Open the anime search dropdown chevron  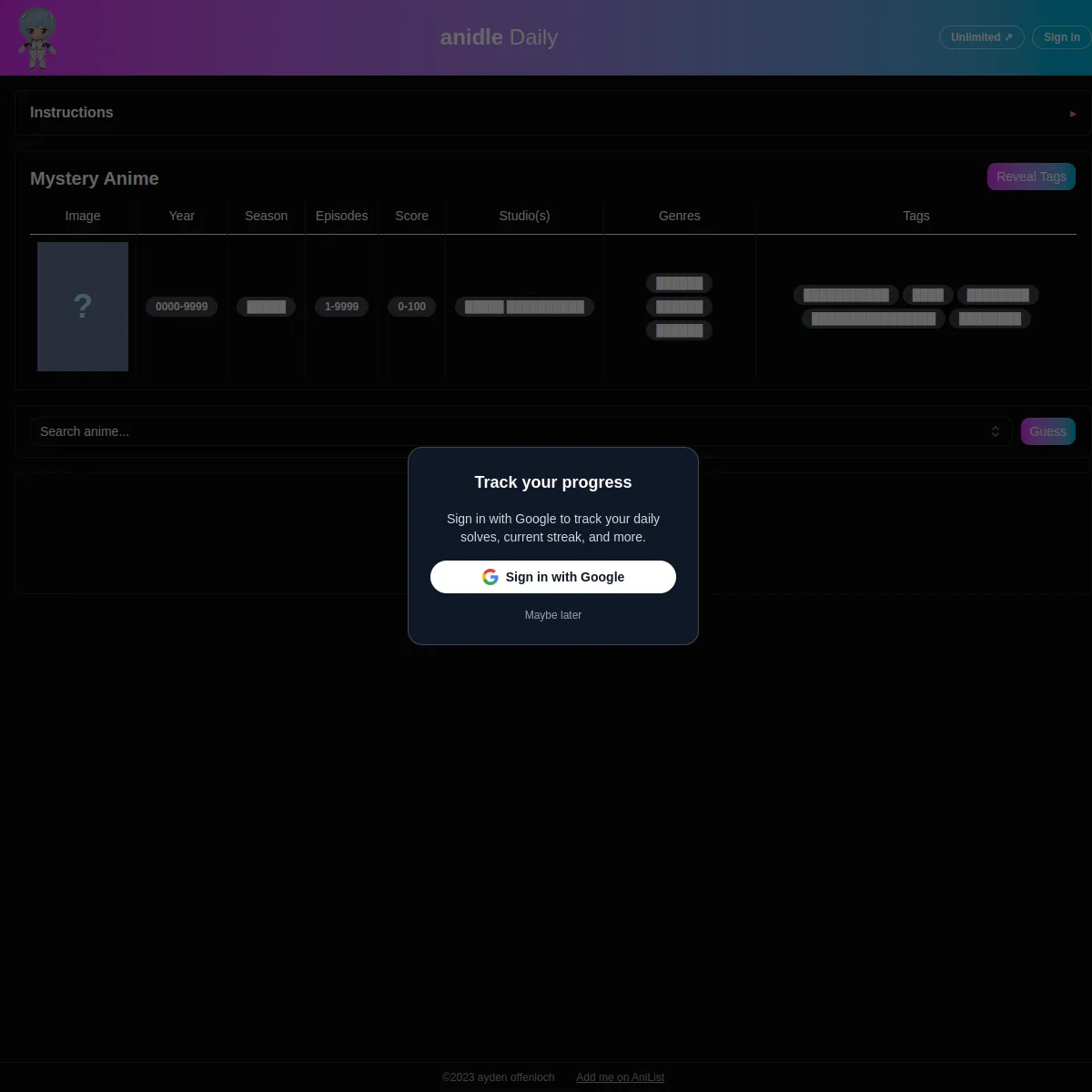pos(996,431)
